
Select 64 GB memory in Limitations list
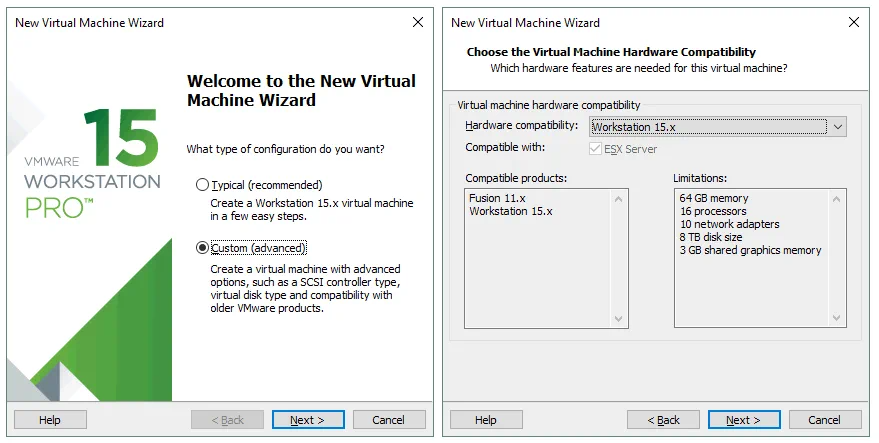coord(714,199)
